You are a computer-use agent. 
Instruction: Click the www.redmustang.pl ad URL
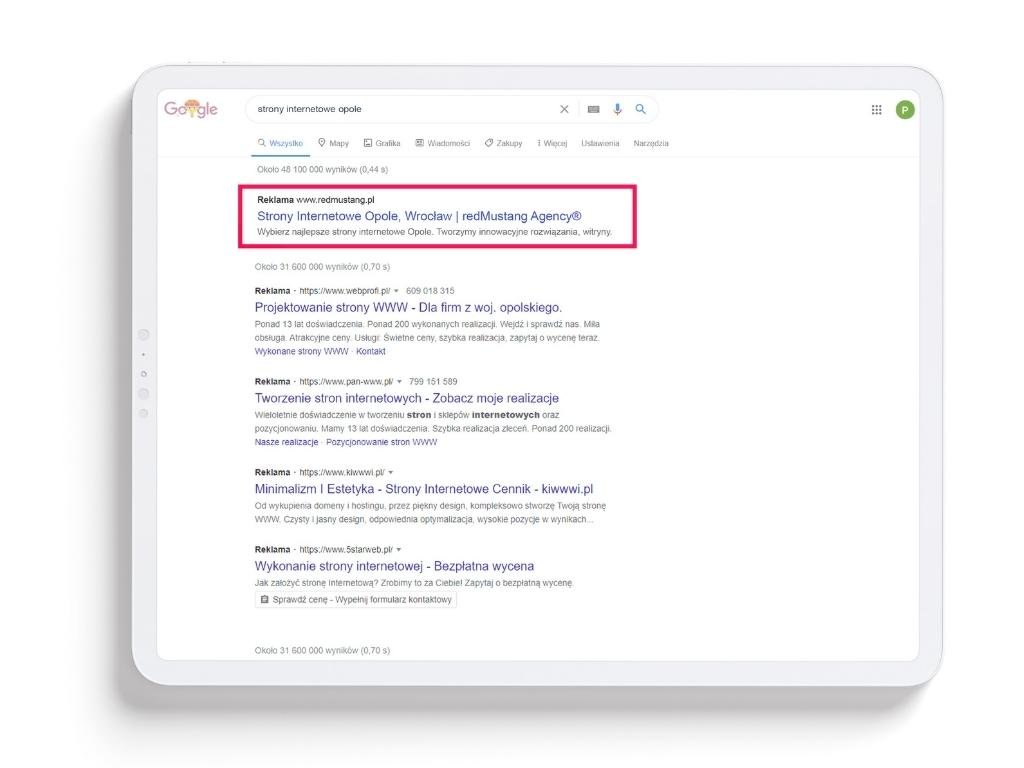pyautogui.click(x=335, y=200)
